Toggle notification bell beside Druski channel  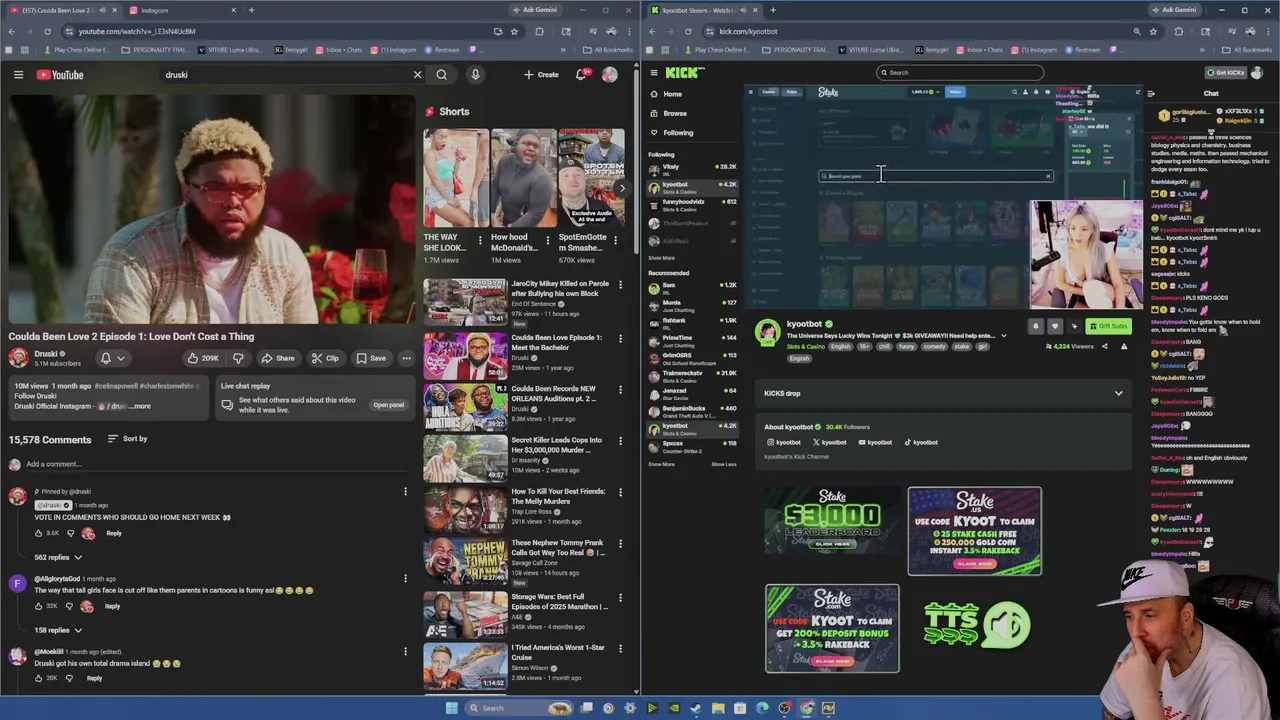(112, 358)
